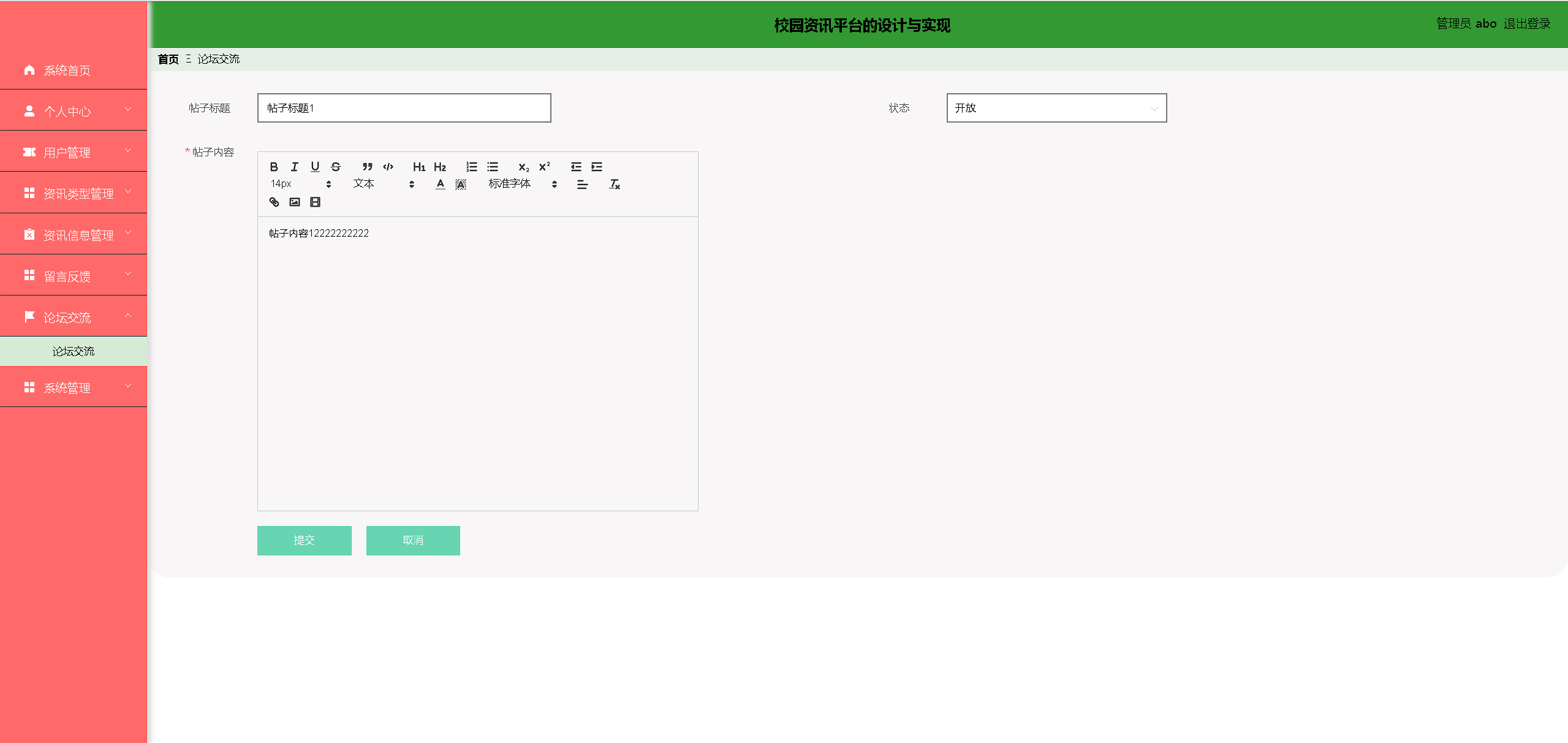This screenshot has height=743, width=1568.
Task: Apply bold formatting in the post editor
Action: [274, 166]
